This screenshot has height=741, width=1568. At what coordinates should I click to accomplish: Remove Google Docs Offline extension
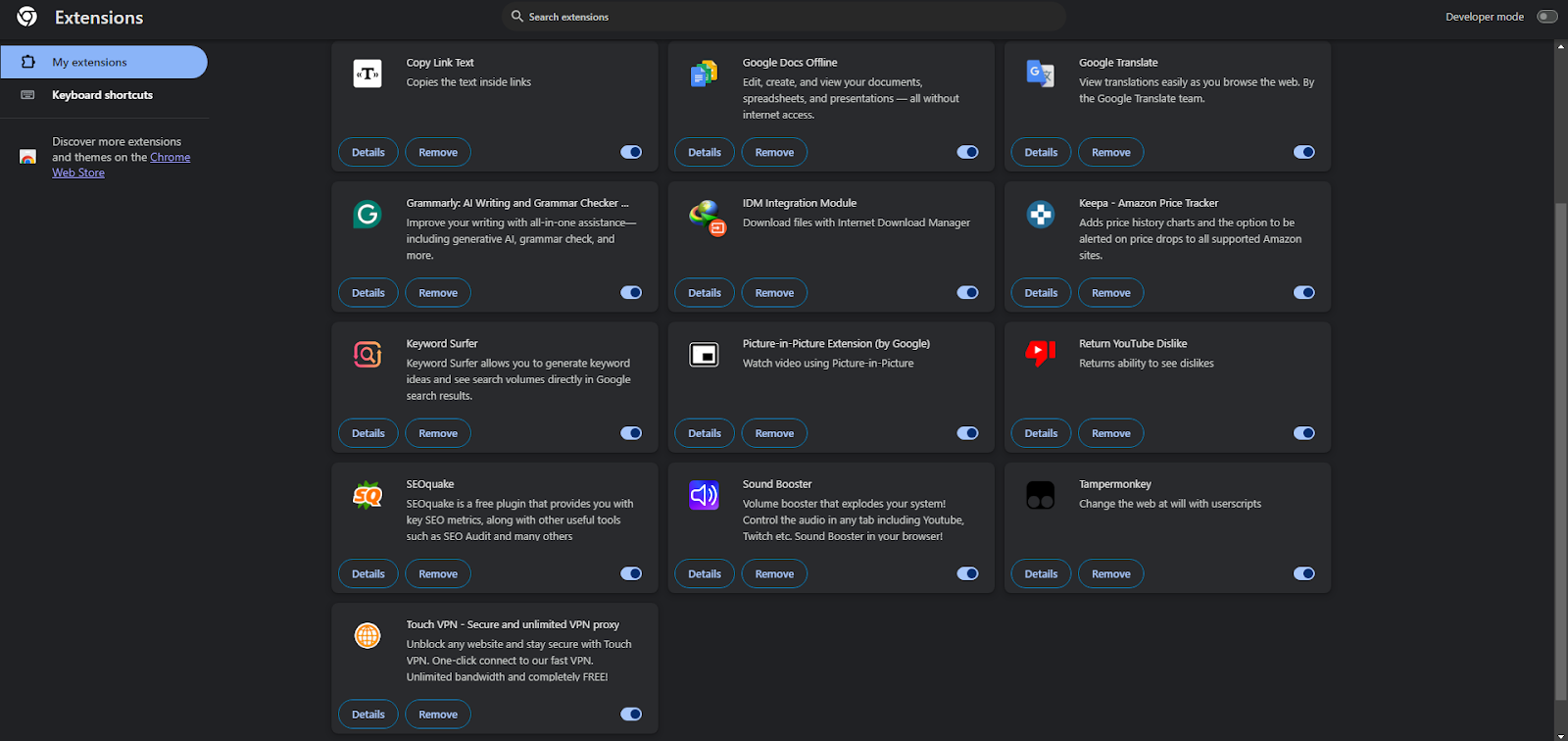pos(774,152)
